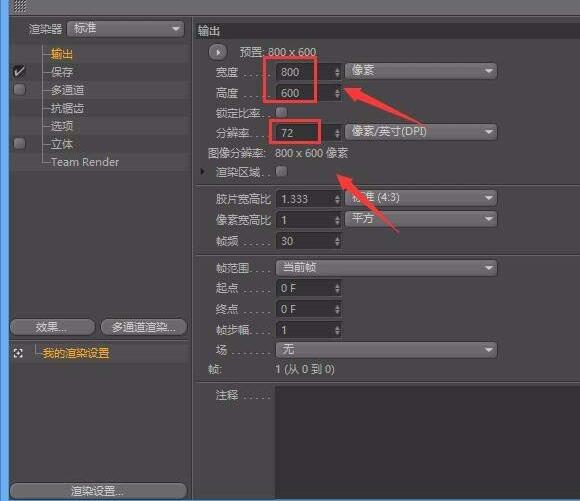Select the 立体 entry in the list
Image resolution: width=580 pixels, height=501 pixels.
point(62,144)
